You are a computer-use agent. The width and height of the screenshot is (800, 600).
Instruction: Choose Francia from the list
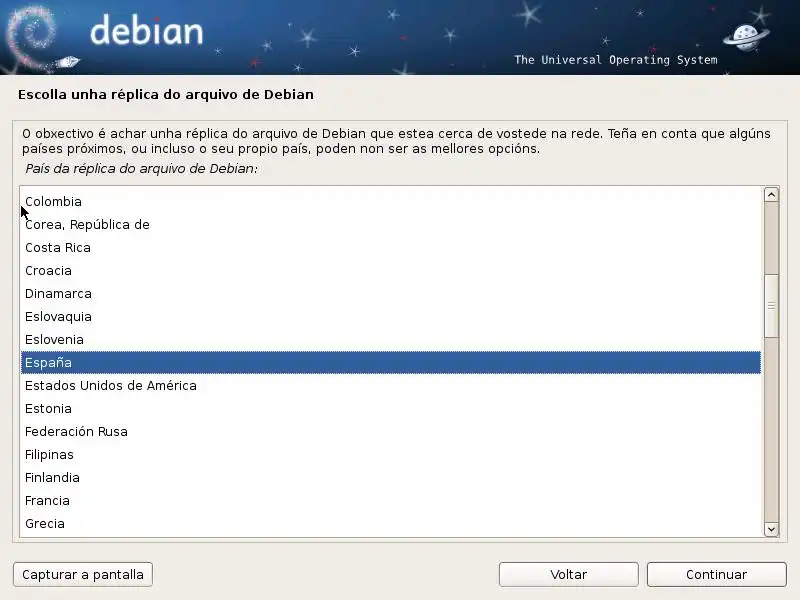(x=391, y=500)
